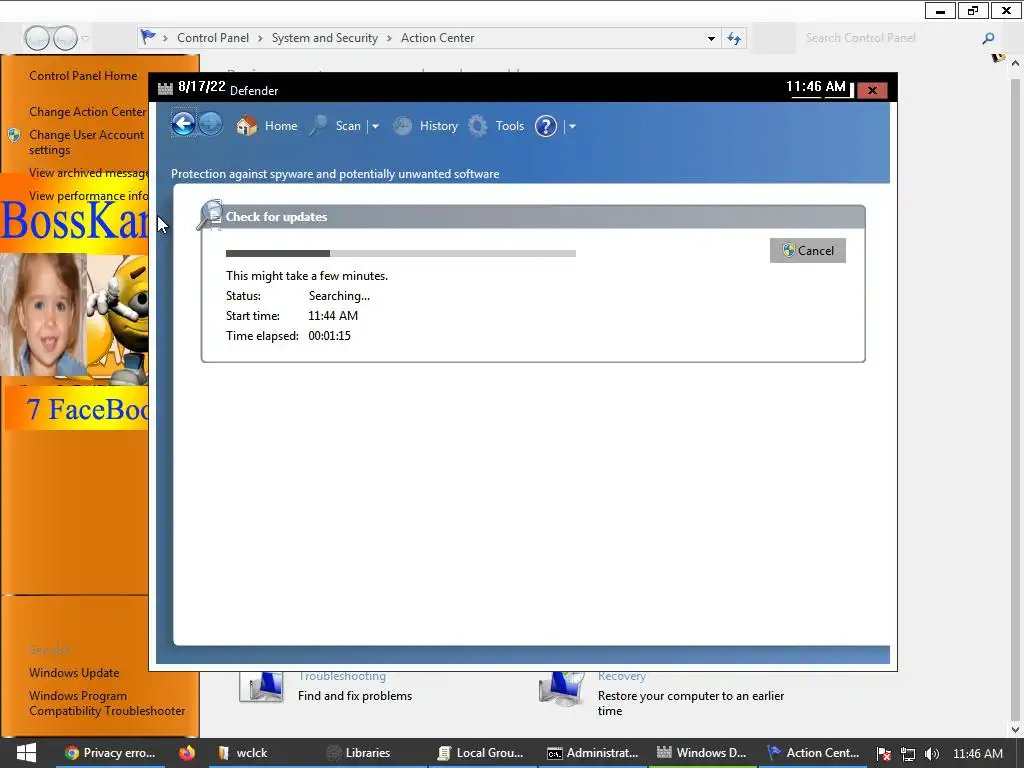Click Action Center flag tray icon
Viewport: 1024px width, 768px height.
[x=884, y=754]
